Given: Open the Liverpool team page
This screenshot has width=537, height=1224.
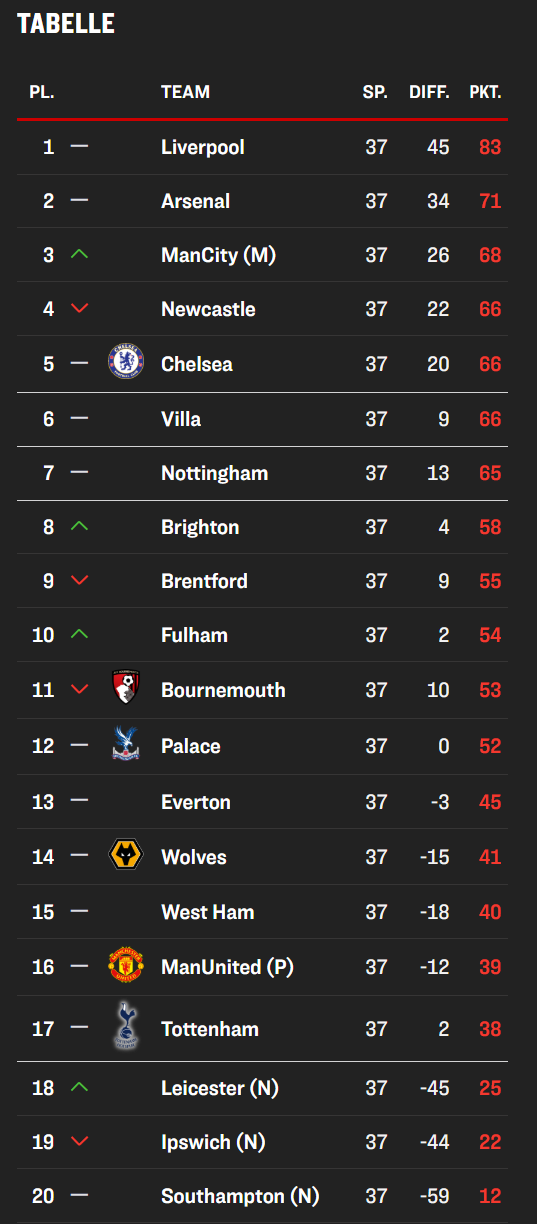Looking at the screenshot, I should point(203,147).
